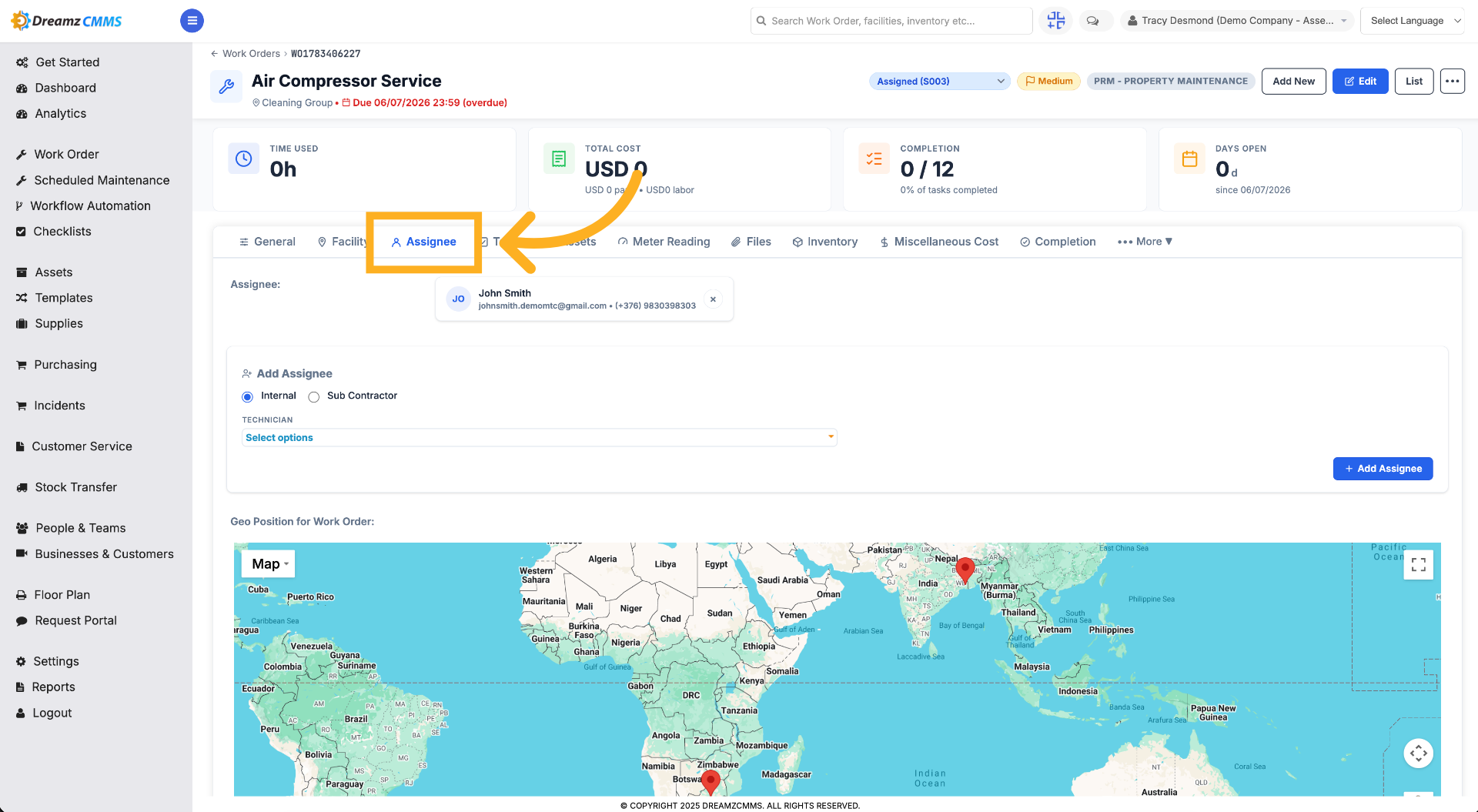The width and height of the screenshot is (1478, 812).
Task: Open map camera pan control
Action: [x=1418, y=753]
